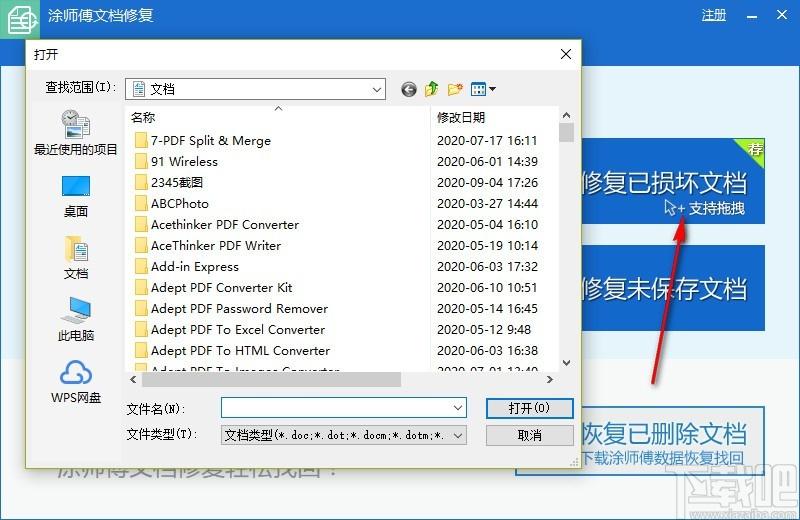
Task: Minimize the 涂师傅文档修复 window
Action: coord(752,16)
